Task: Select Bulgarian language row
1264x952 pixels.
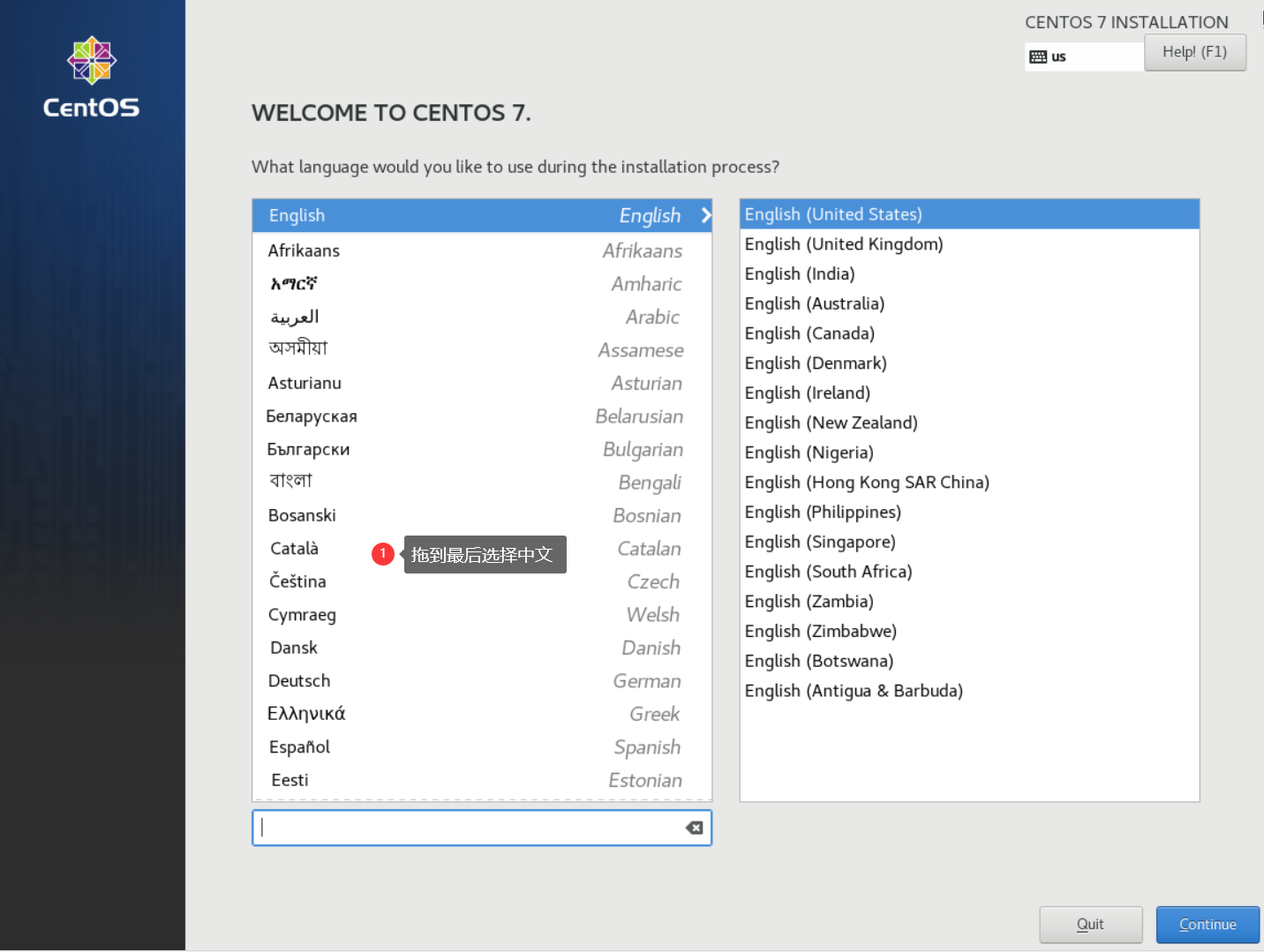Action: coord(482,449)
